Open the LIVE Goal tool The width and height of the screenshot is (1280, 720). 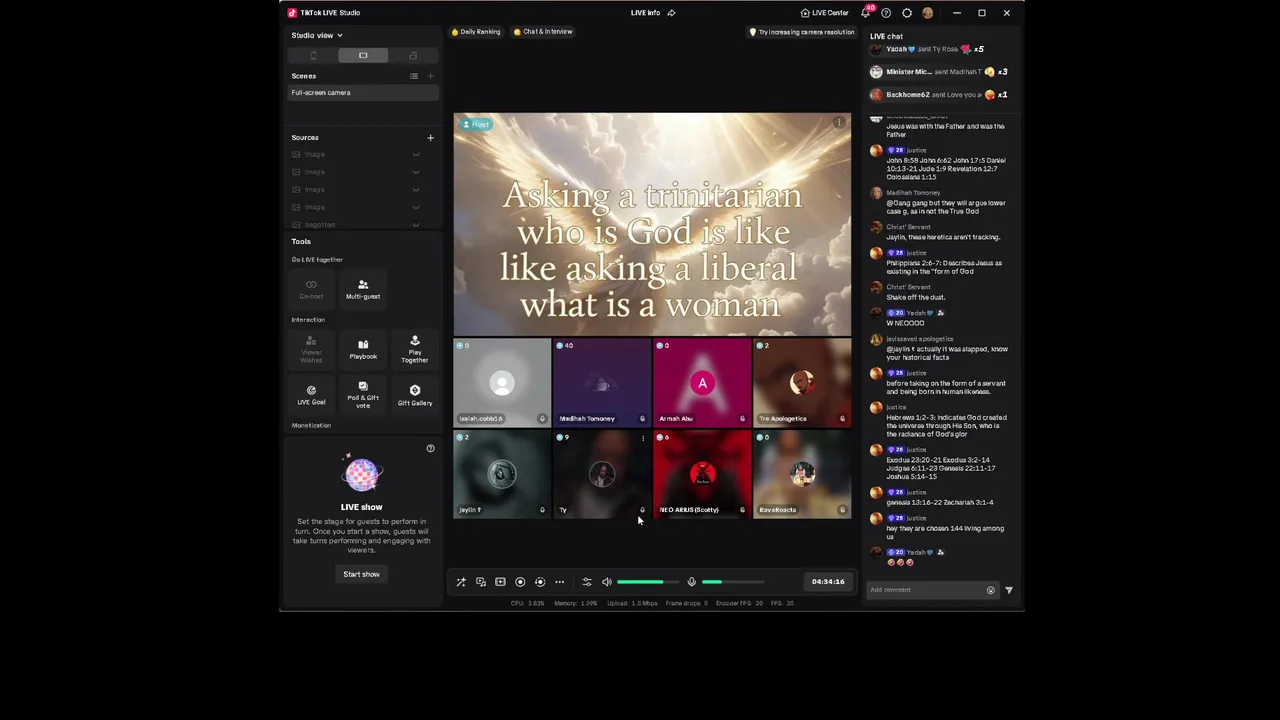pyautogui.click(x=311, y=395)
